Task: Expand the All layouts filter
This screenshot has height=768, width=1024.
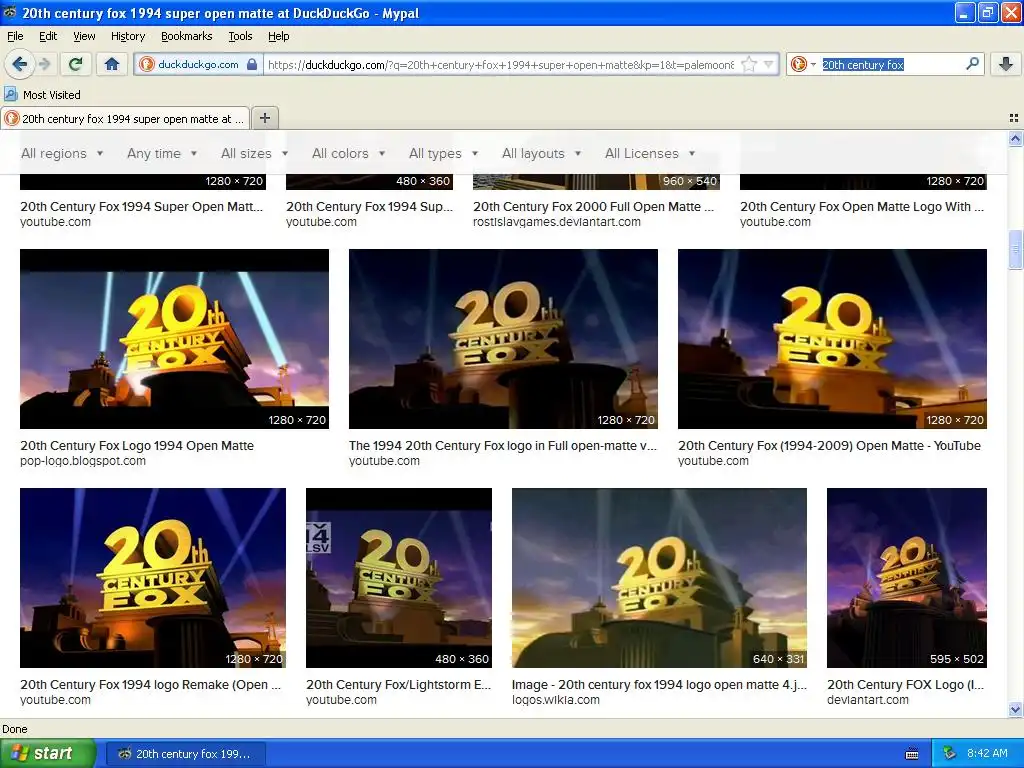Action: (541, 153)
